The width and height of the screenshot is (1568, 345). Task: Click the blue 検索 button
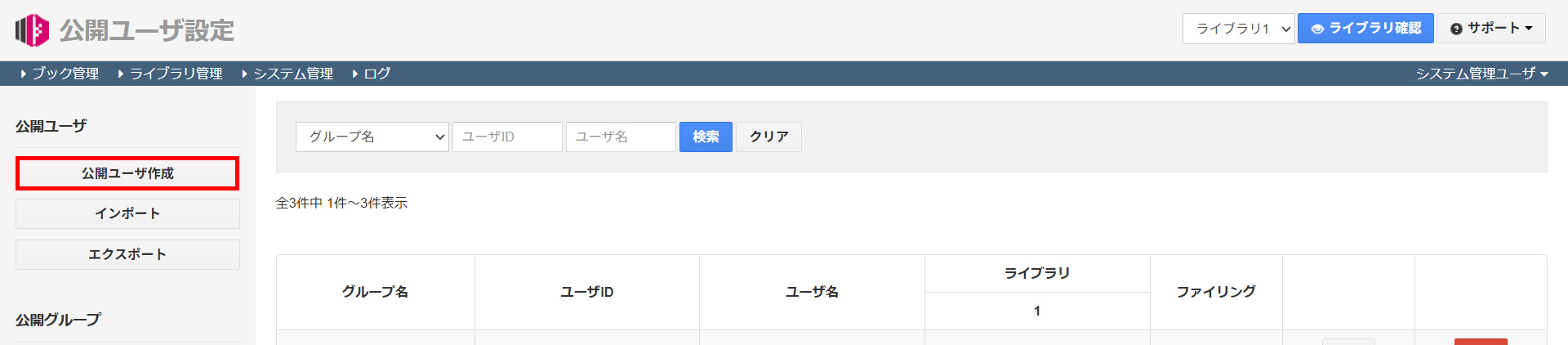pos(706,137)
